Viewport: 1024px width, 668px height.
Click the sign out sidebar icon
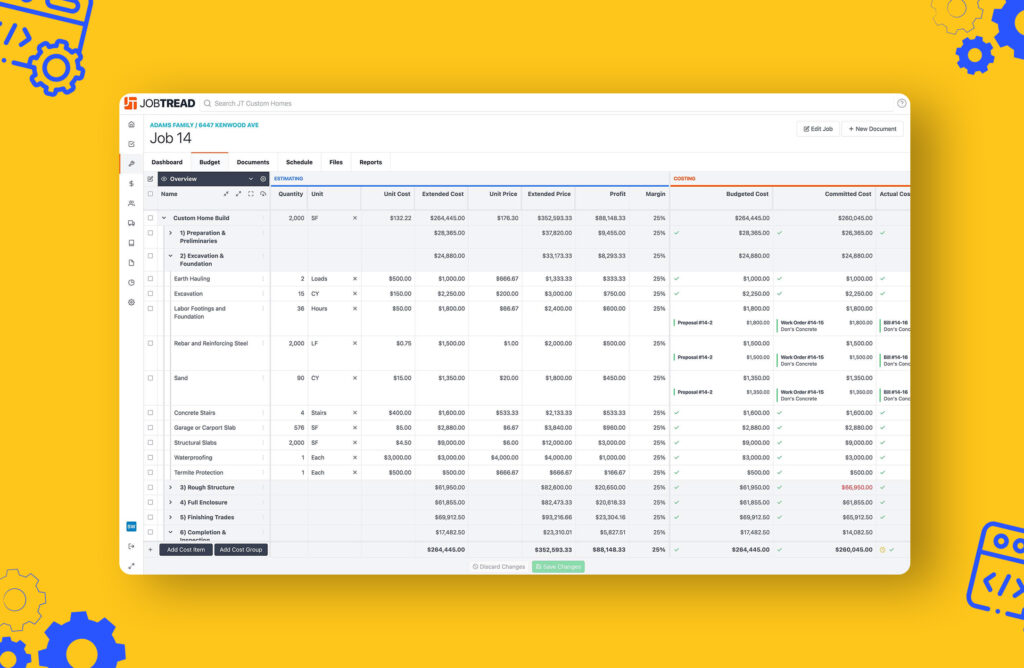coord(131,546)
